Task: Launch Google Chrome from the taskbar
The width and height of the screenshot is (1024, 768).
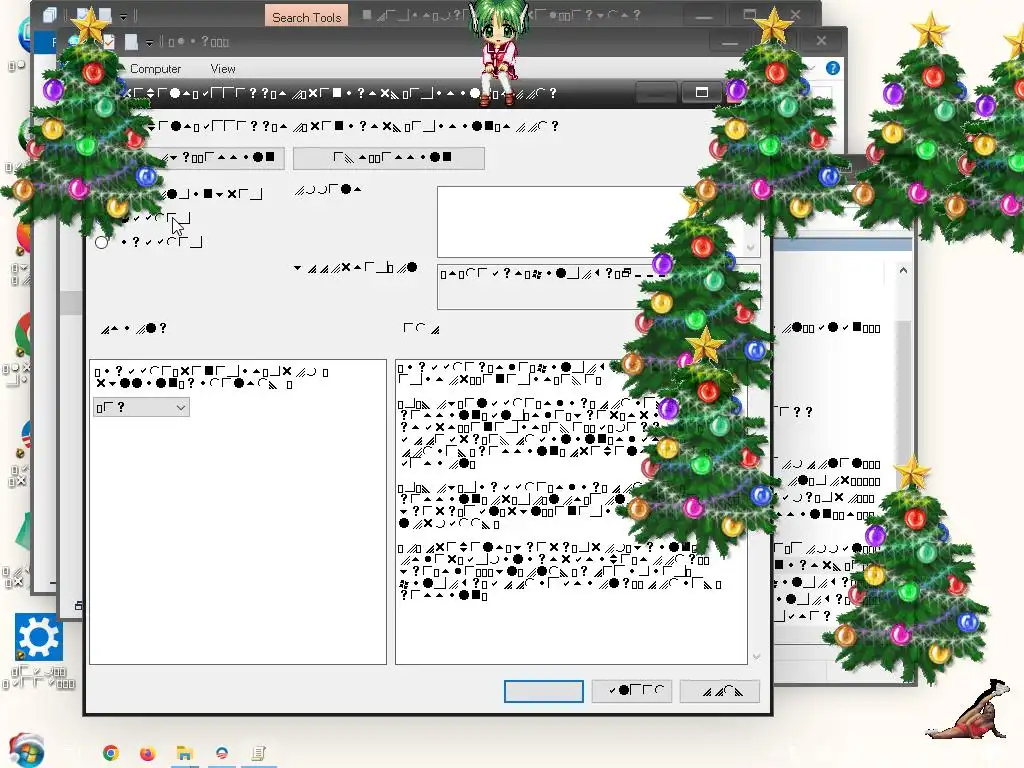Action: click(111, 753)
